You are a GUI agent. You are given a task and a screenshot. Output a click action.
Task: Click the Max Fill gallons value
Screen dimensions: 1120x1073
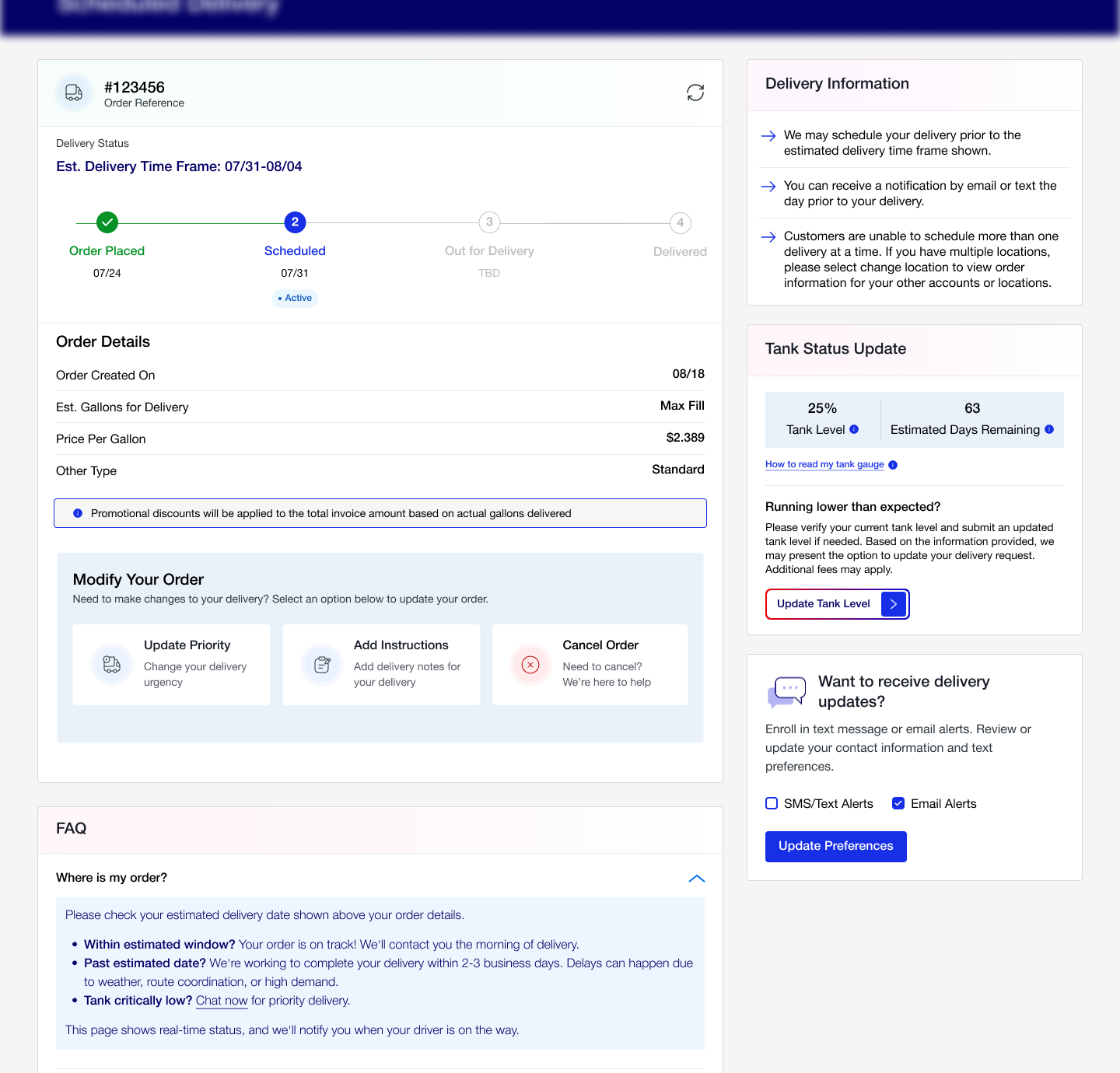click(682, 406)
